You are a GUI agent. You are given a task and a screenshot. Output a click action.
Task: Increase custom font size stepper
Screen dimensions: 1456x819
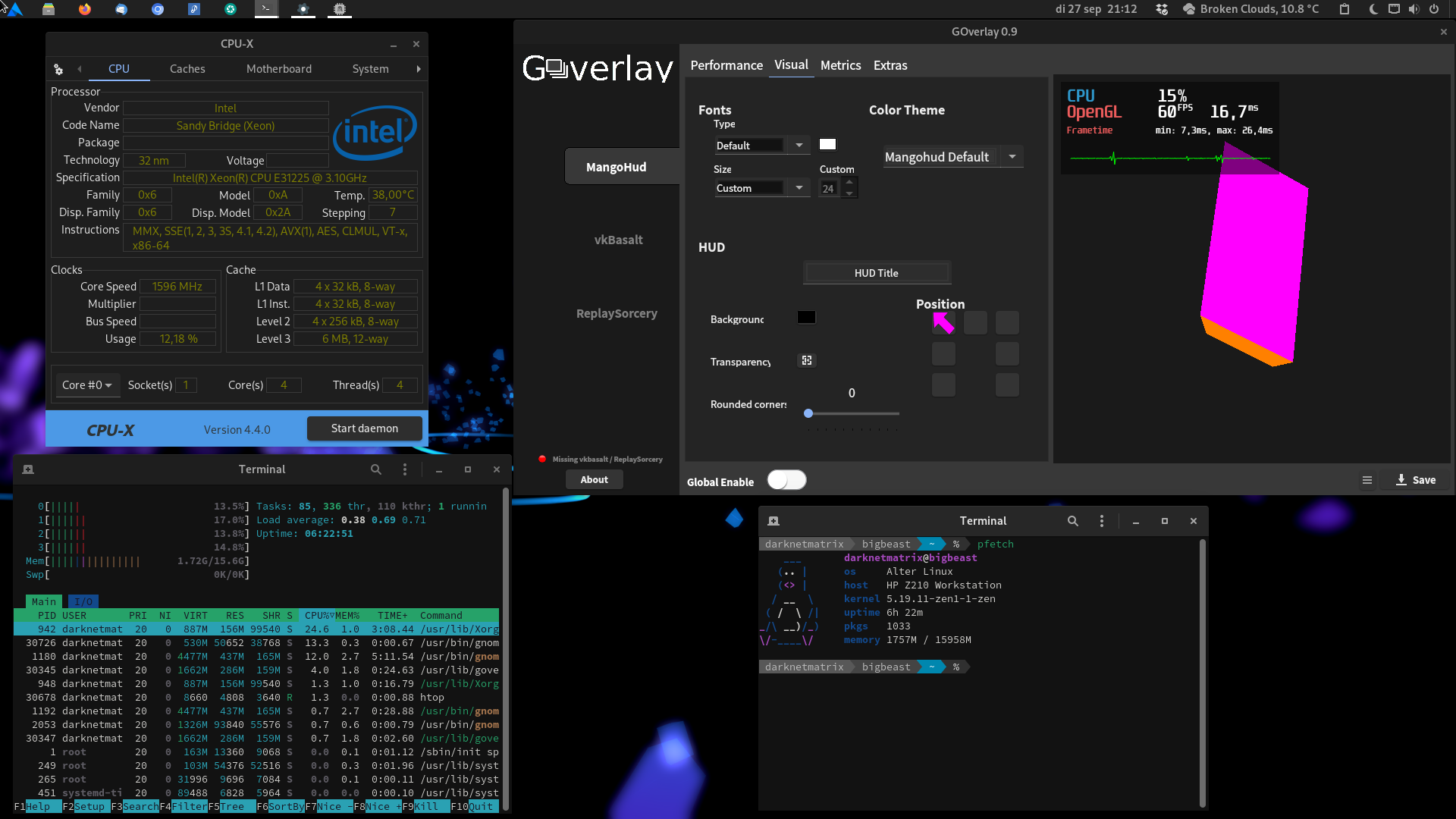point(849,182)
